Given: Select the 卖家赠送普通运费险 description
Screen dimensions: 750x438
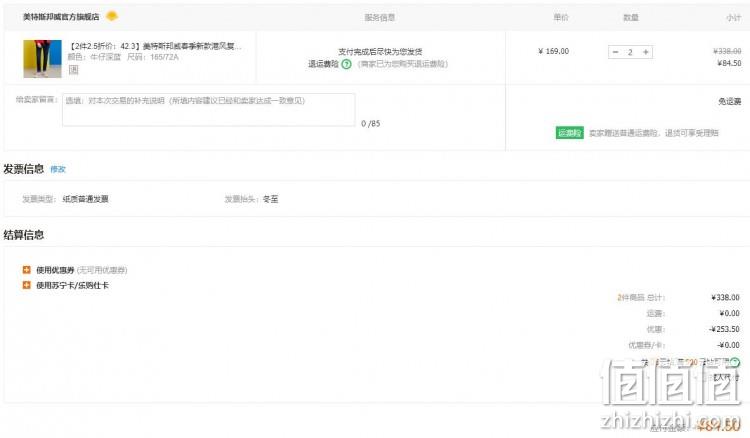Looking at the screenshot, I should tap(653, 133).
